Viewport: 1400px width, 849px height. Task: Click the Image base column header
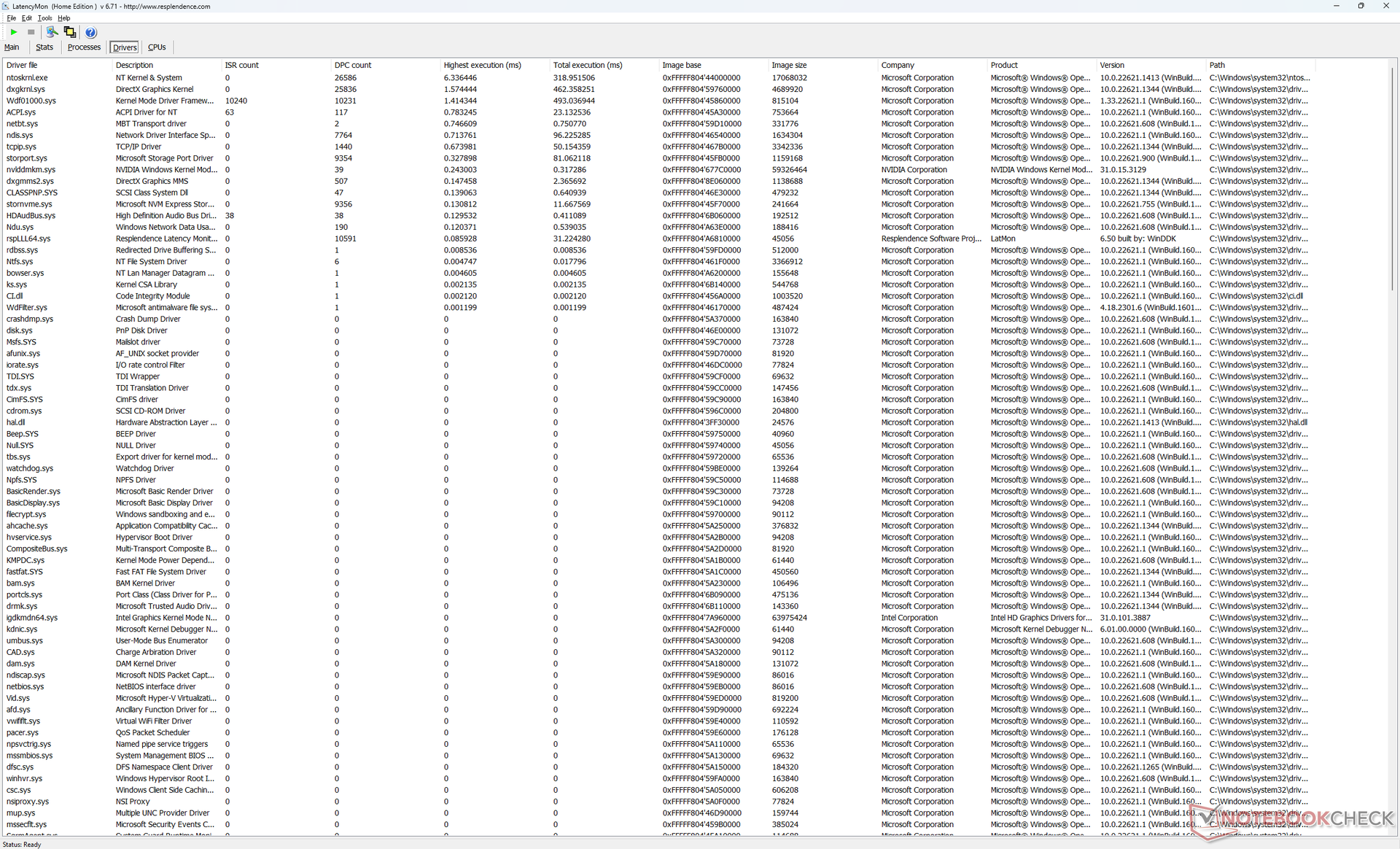coord(713,65)
